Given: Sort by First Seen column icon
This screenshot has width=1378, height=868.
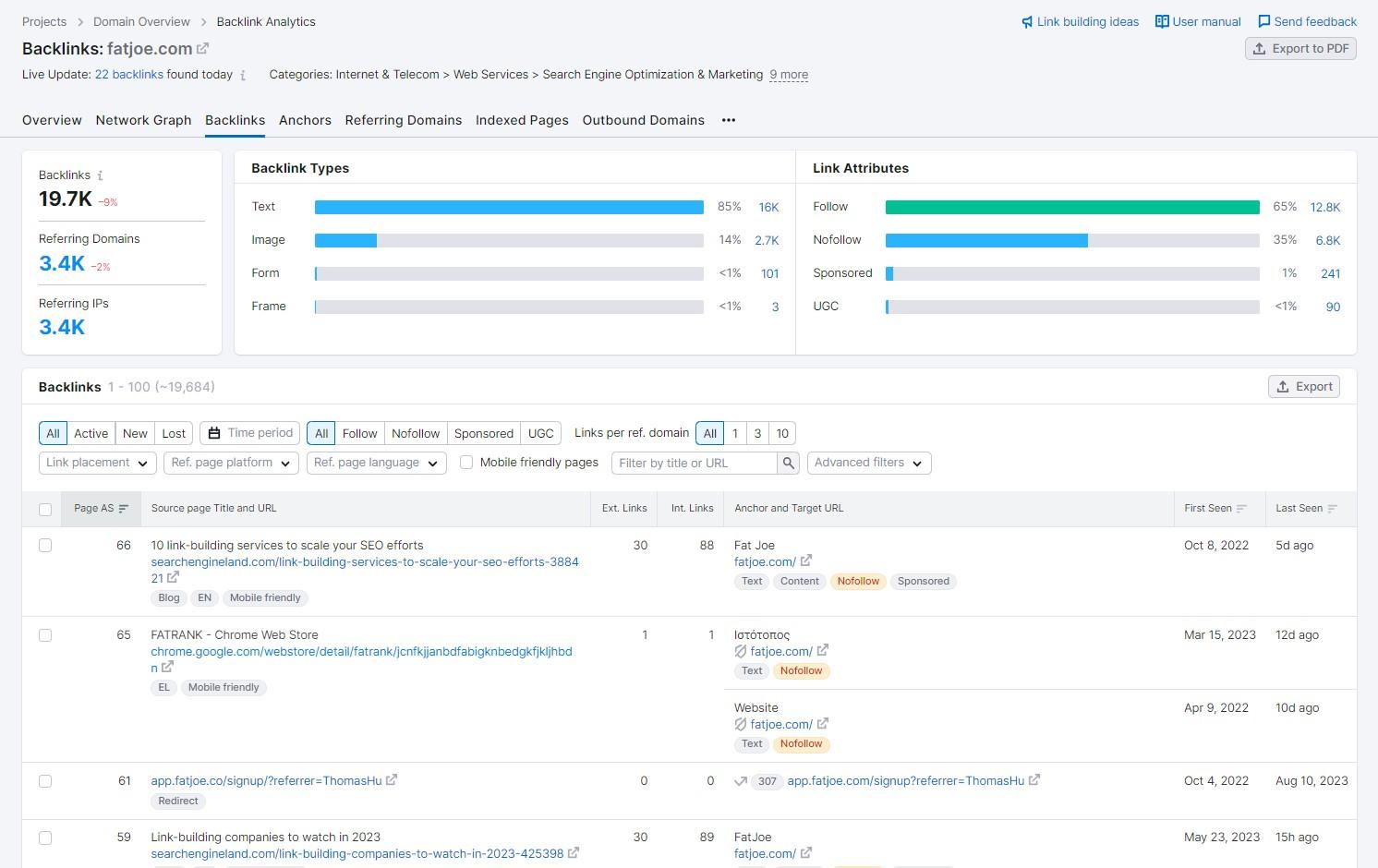Looking at the screenshot, I should coord(1241,509).
